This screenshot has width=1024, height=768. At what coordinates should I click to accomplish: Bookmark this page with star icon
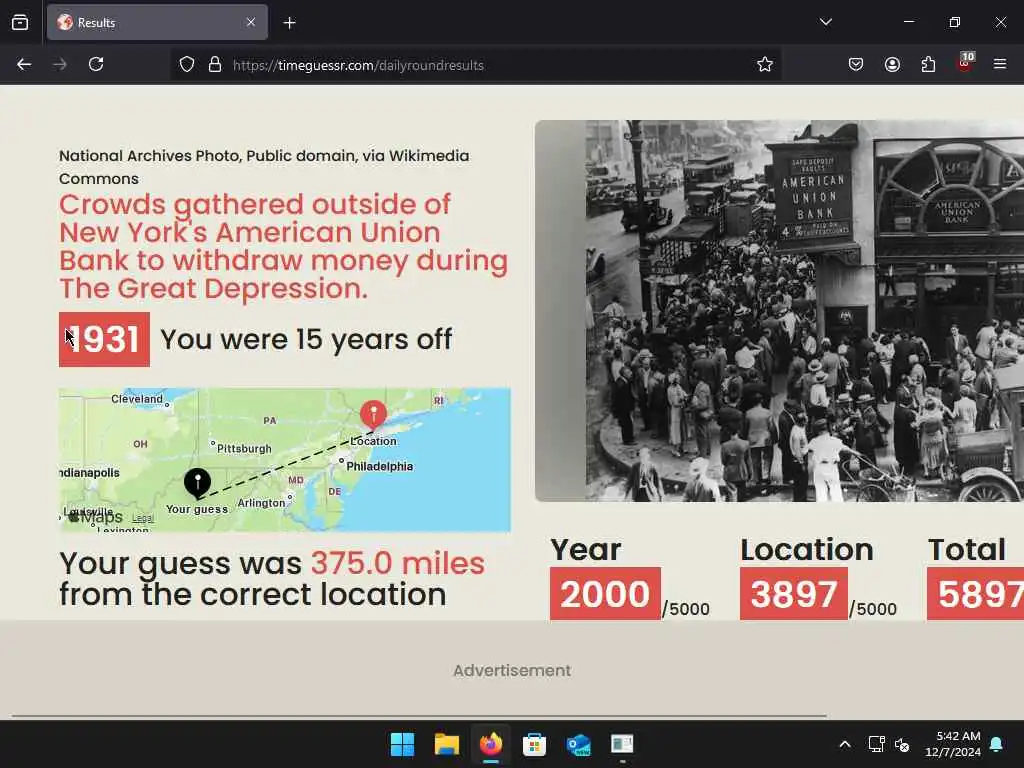click(765, 64)
